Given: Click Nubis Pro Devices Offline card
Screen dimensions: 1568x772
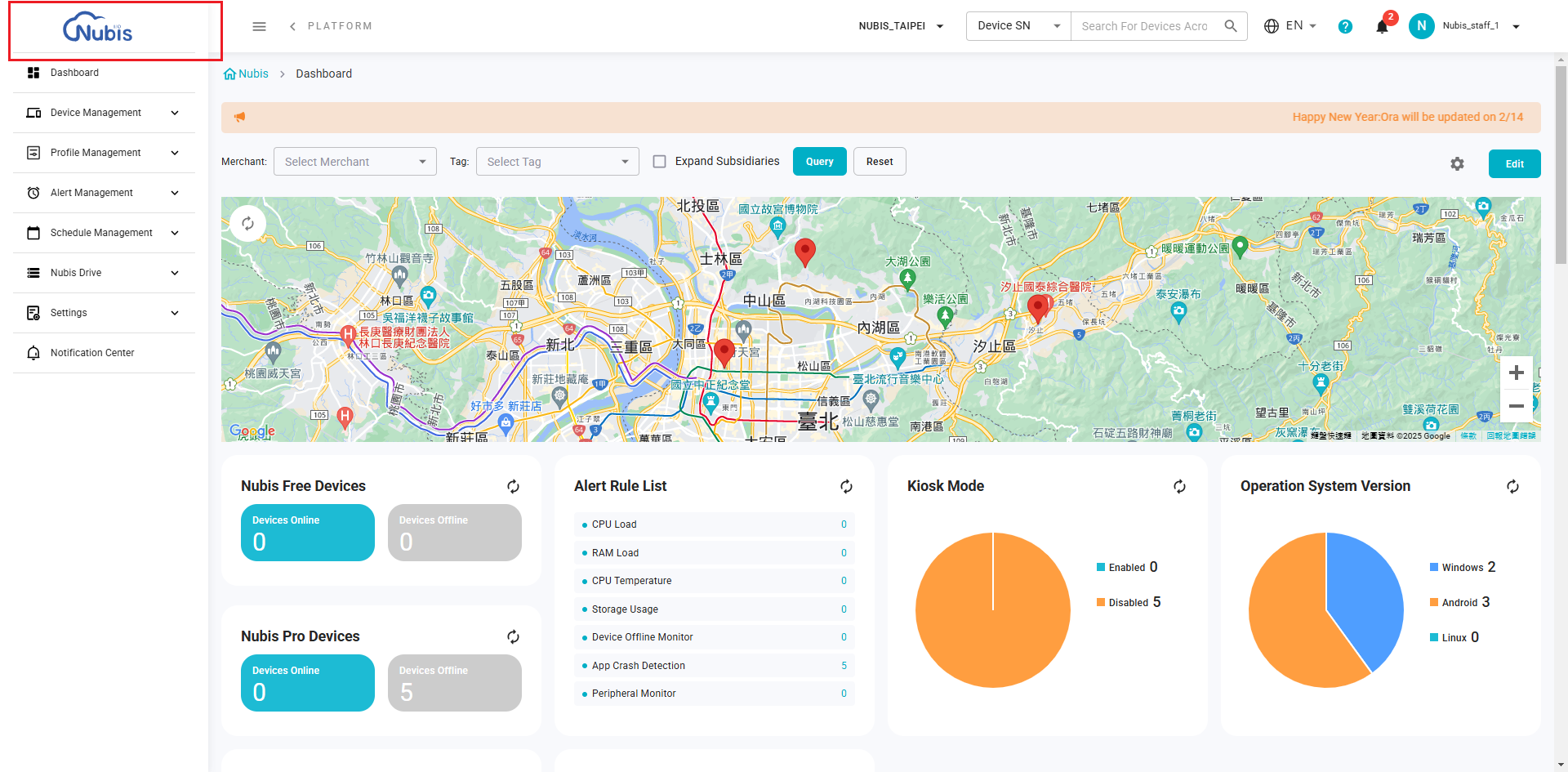Looking at the screenshot, I should [455, 683].
